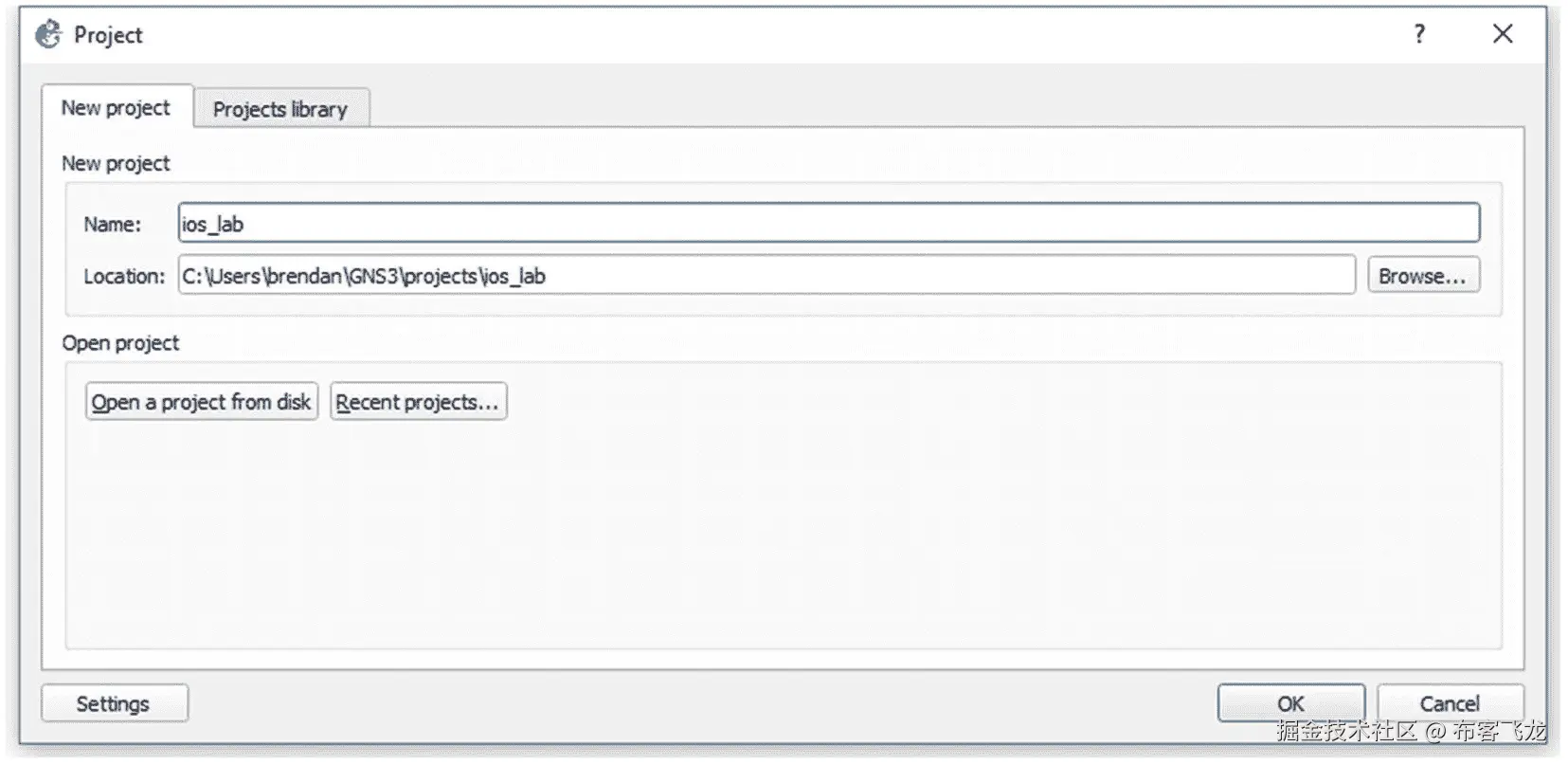Screen dimensions: 1568x765
Task: Click the "Open project" group heading
Action: click(x=120, y=343)
